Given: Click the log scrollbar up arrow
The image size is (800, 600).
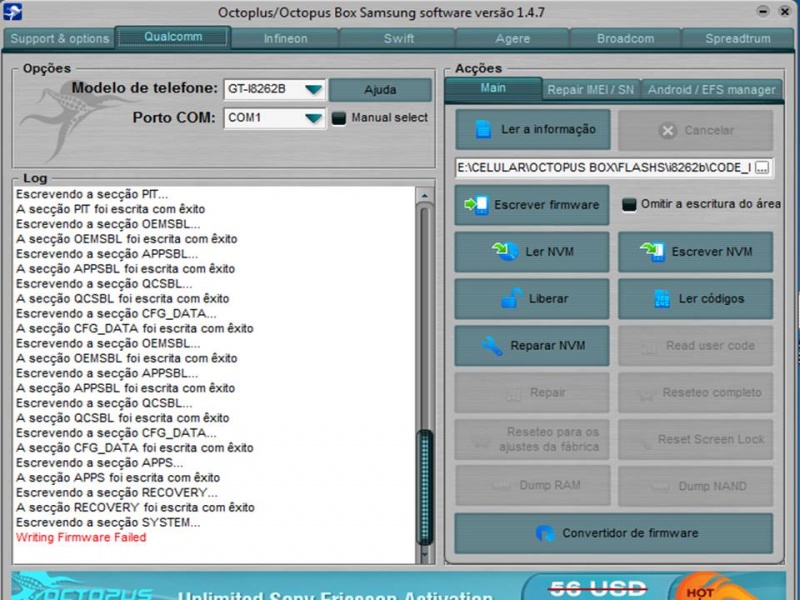Looking at the screenshot, I should point(424,195).
